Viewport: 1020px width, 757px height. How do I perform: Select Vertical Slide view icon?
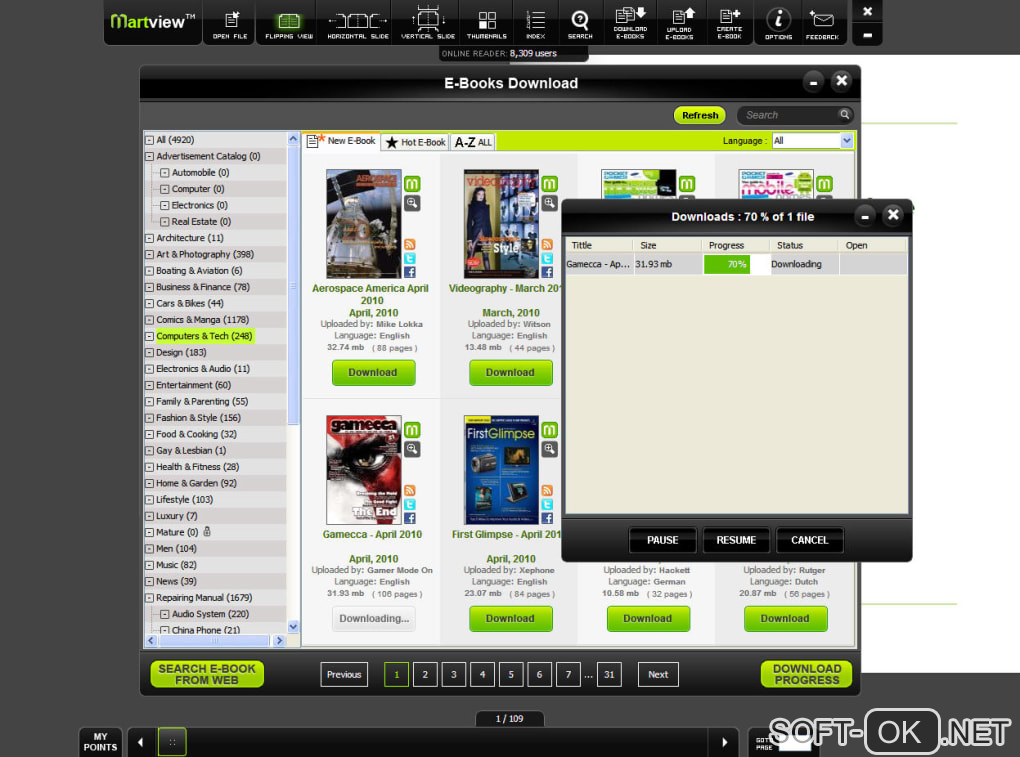pyautogui.click(x=427, y=24)
